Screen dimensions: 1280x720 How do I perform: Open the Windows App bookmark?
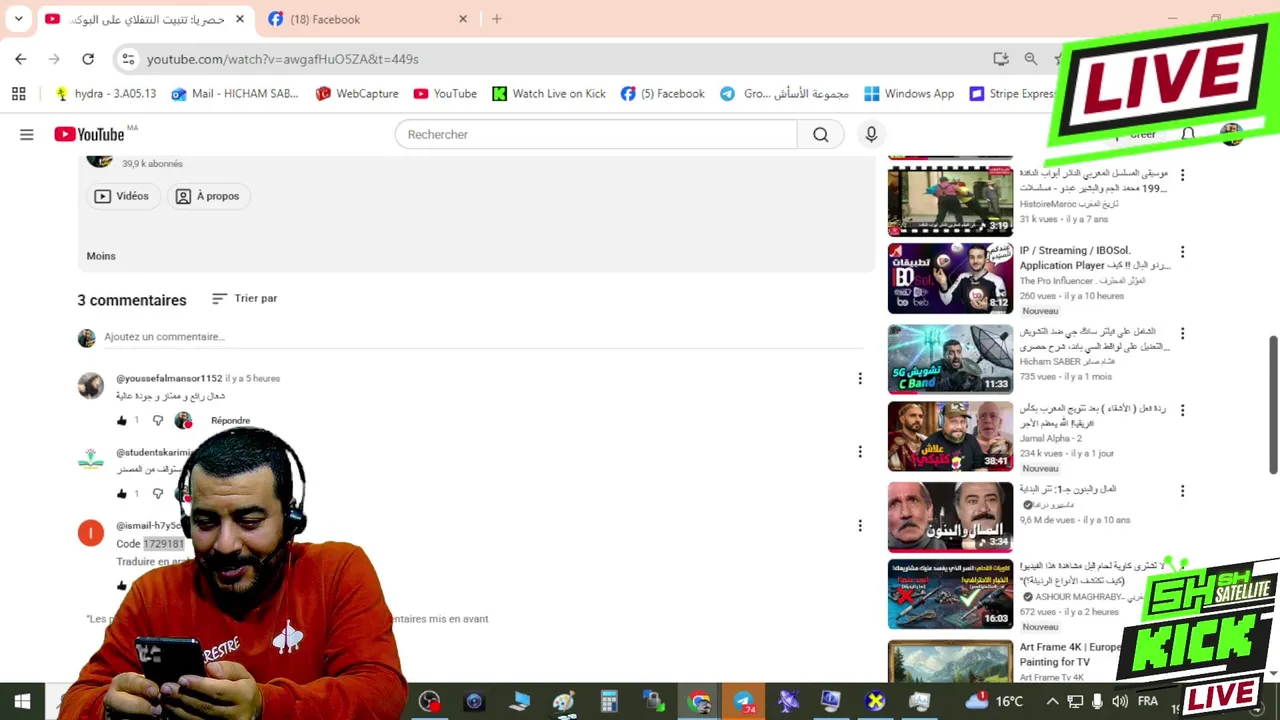909,93
